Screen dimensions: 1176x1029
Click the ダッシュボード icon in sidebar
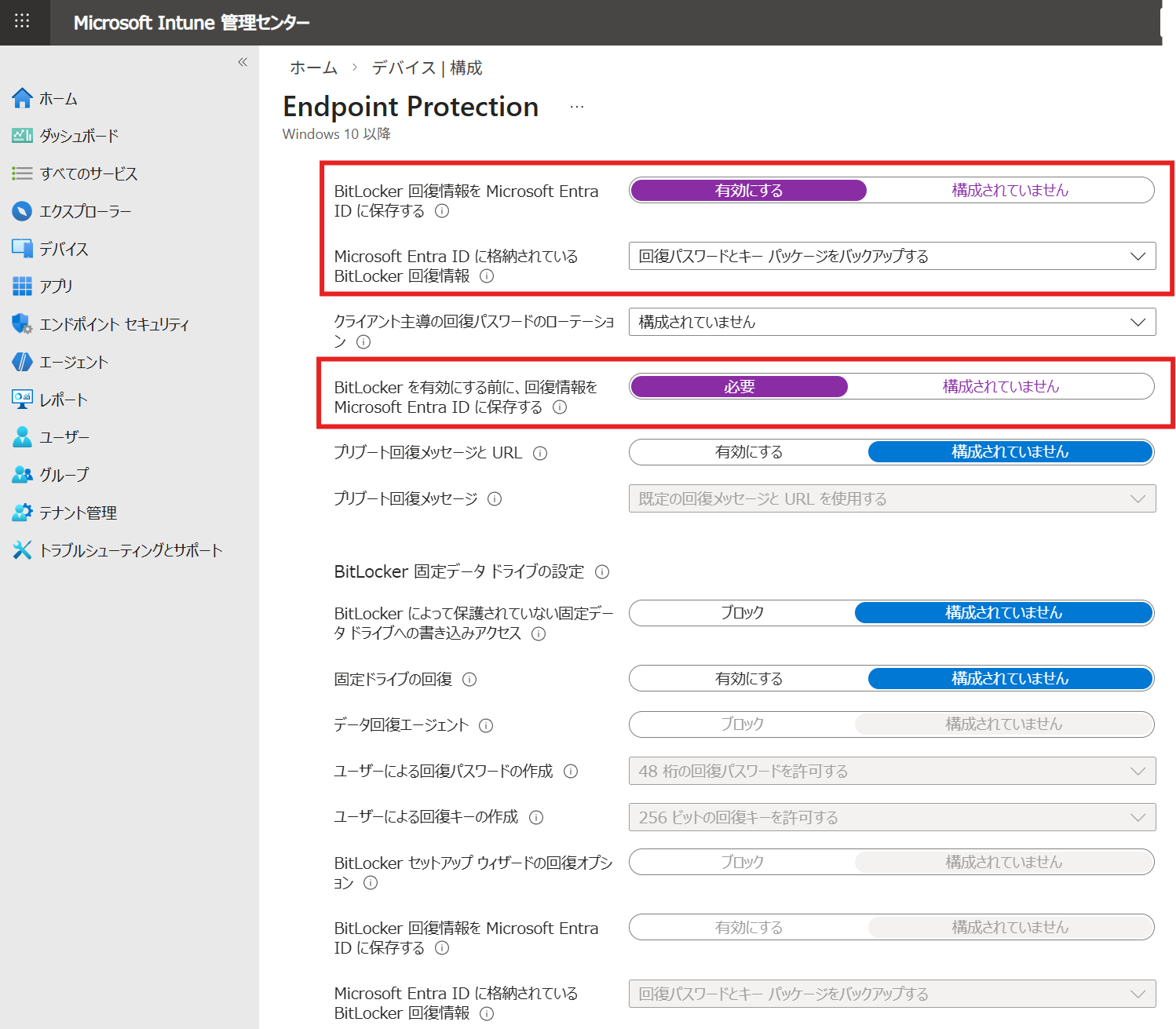point(22,136)
